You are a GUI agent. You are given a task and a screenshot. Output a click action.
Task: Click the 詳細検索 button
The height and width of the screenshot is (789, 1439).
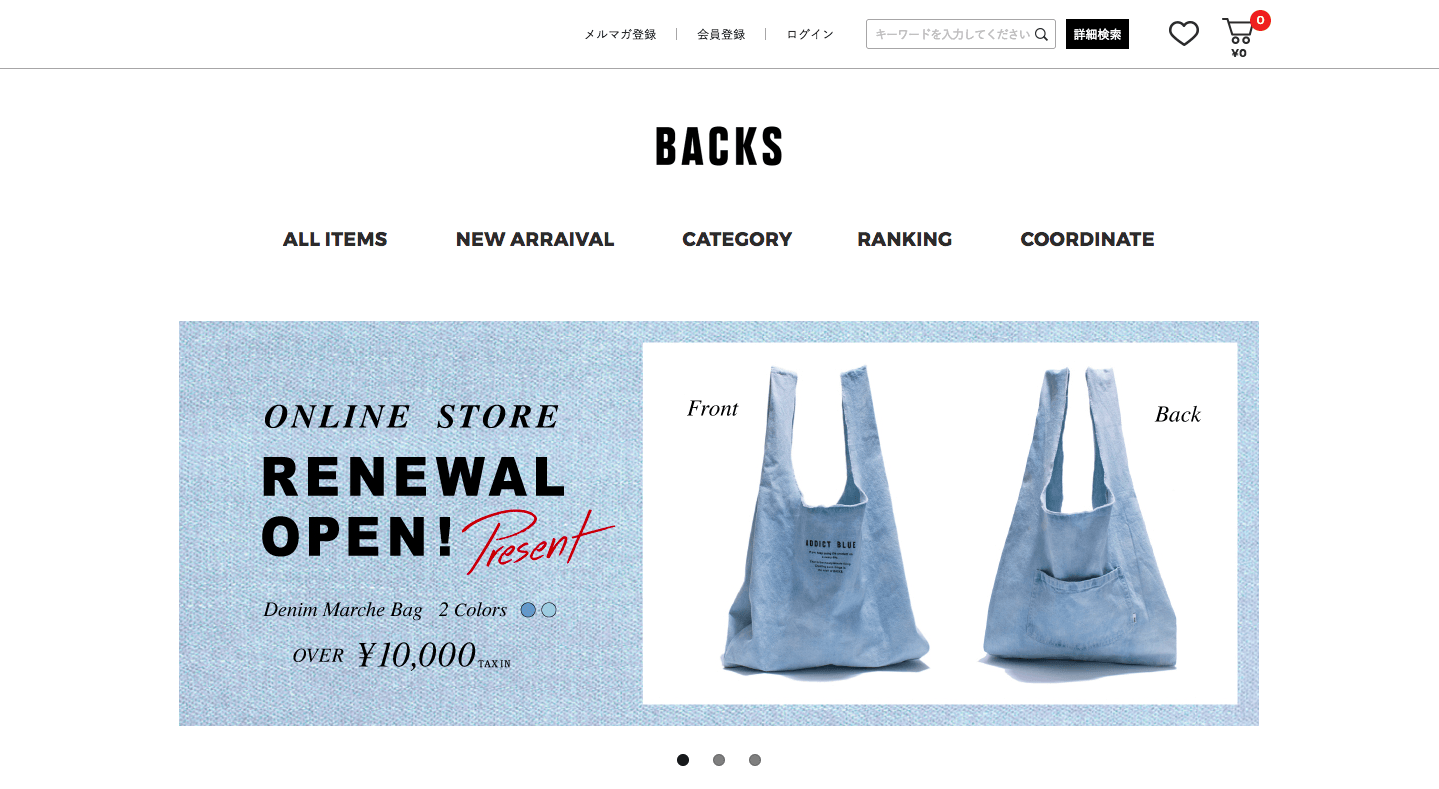click(1097, 34)
